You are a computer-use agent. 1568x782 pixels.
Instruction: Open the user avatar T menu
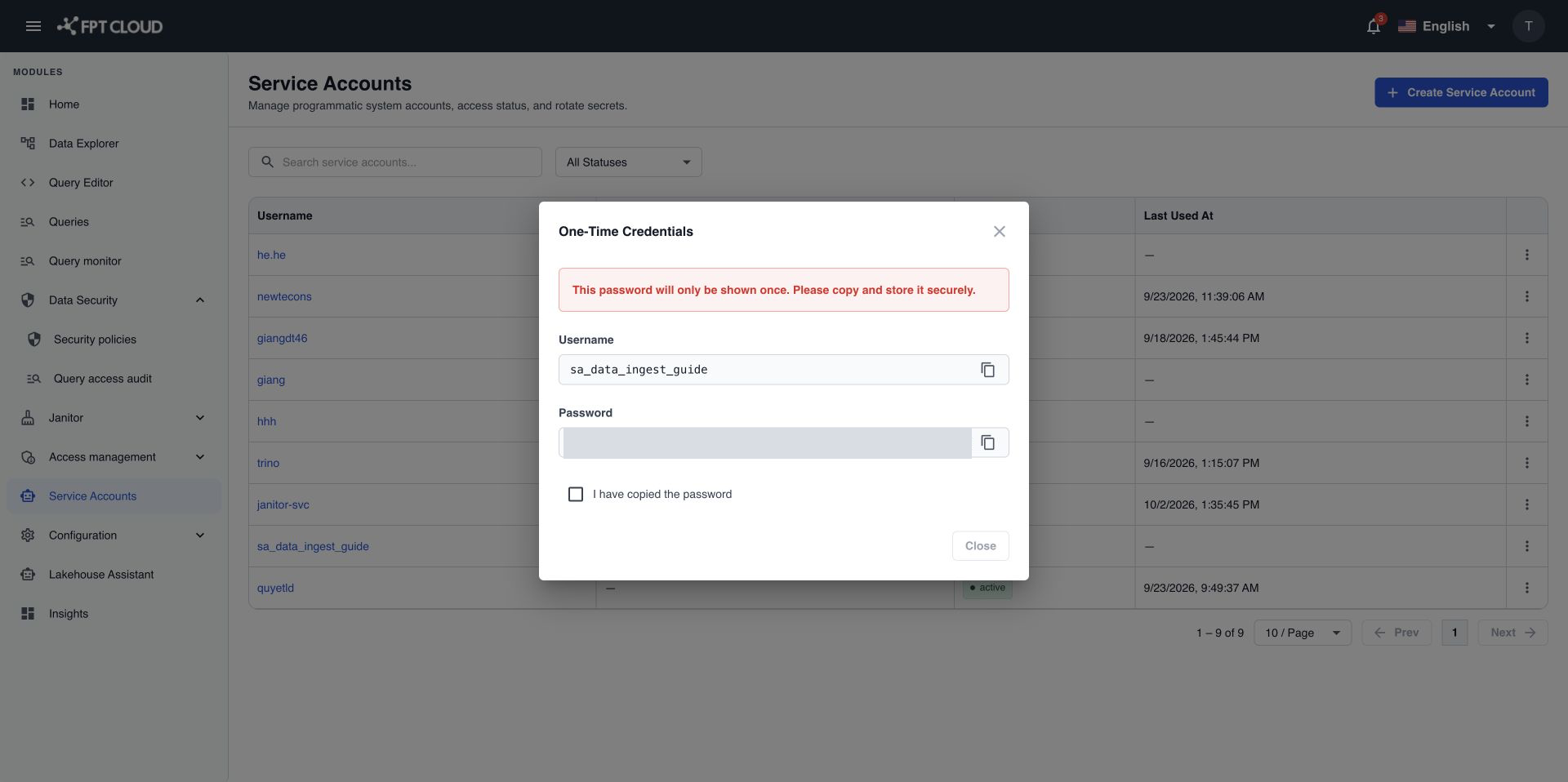point(1528,26)
